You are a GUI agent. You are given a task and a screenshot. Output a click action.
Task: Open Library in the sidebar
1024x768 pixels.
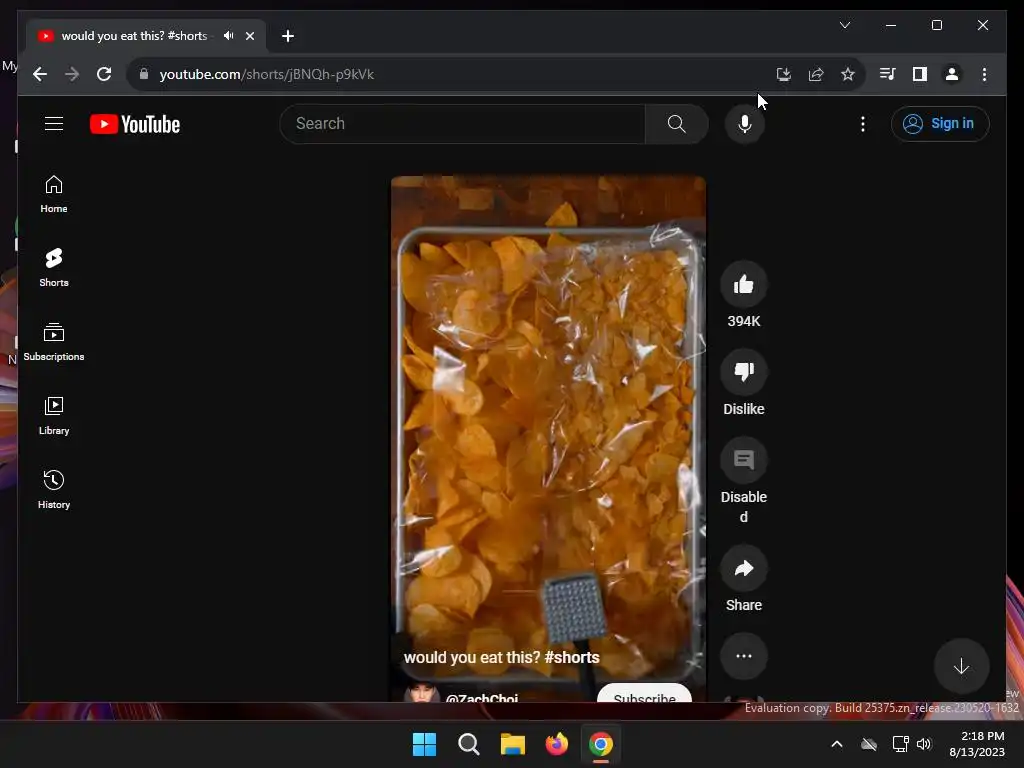[x=54, y=416]
